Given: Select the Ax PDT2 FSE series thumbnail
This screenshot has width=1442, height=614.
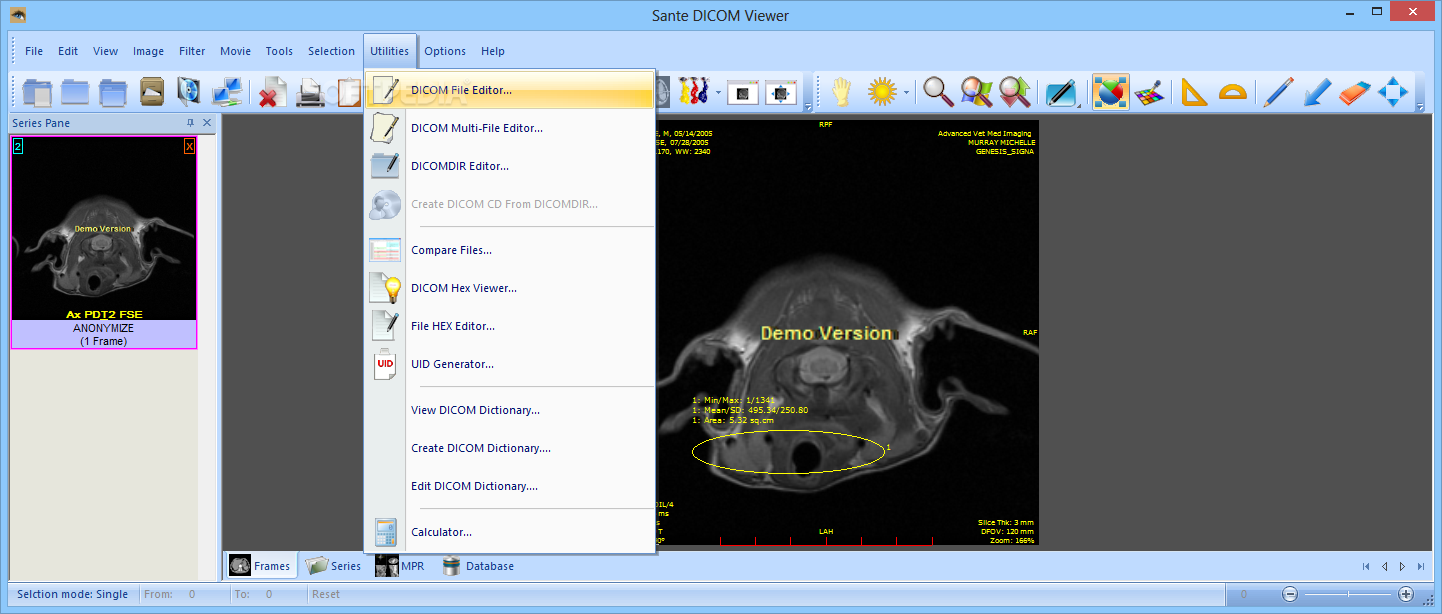Looking at the screenshot, I should coord(104,243).
